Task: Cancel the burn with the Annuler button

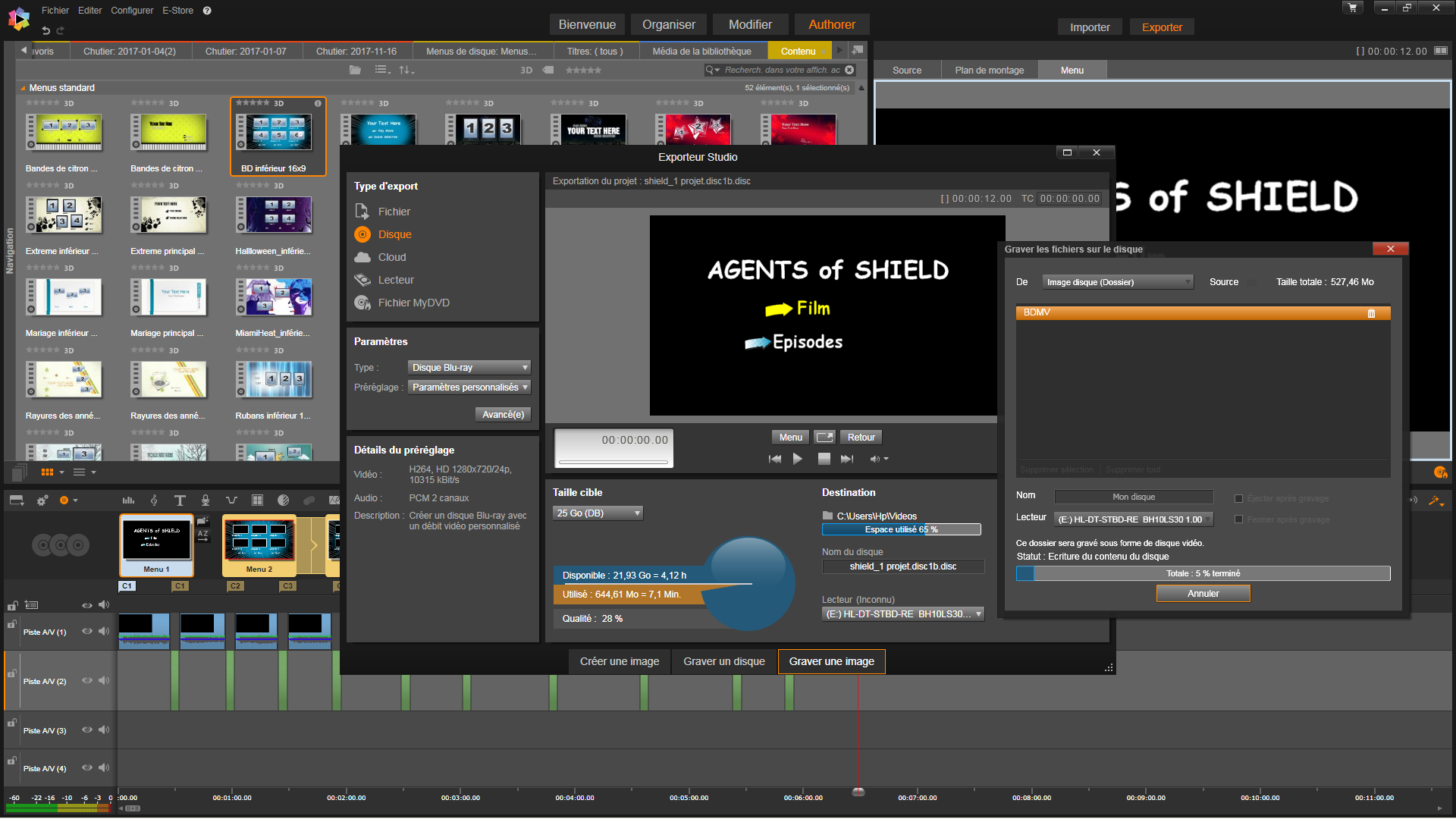Action: click(1203, 594)
